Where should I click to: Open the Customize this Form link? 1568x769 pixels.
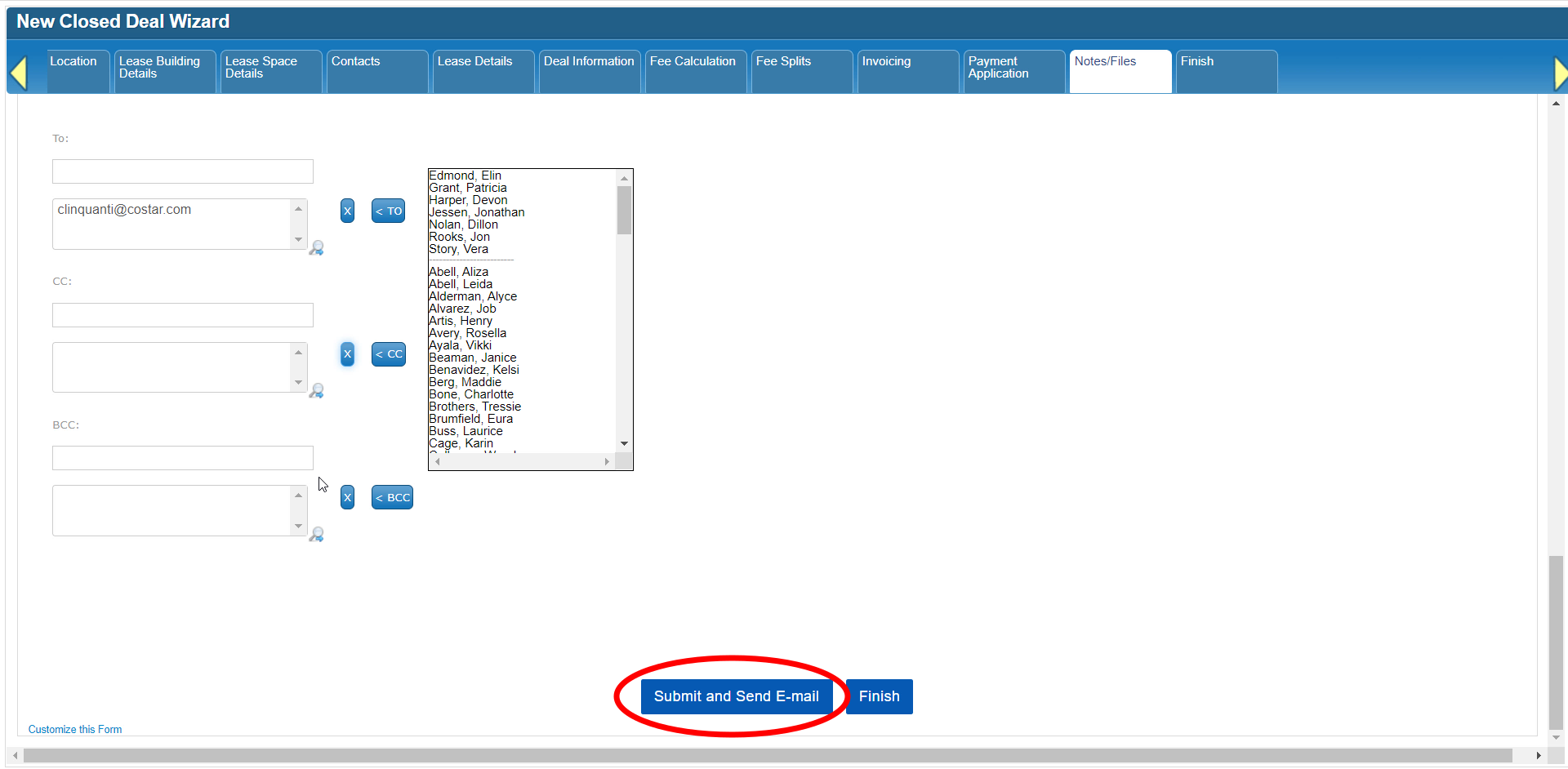(x=75, y=730)
